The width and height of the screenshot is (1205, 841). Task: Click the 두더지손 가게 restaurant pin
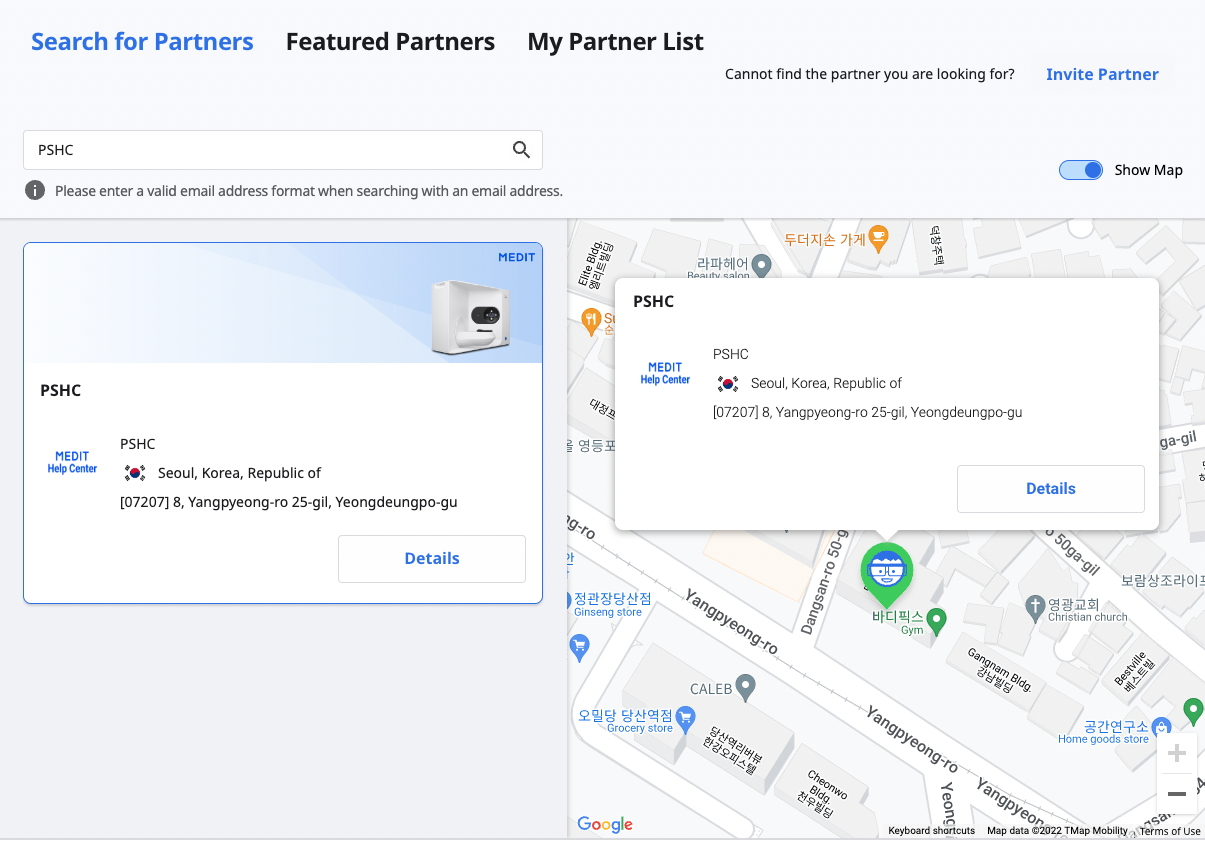879,238
